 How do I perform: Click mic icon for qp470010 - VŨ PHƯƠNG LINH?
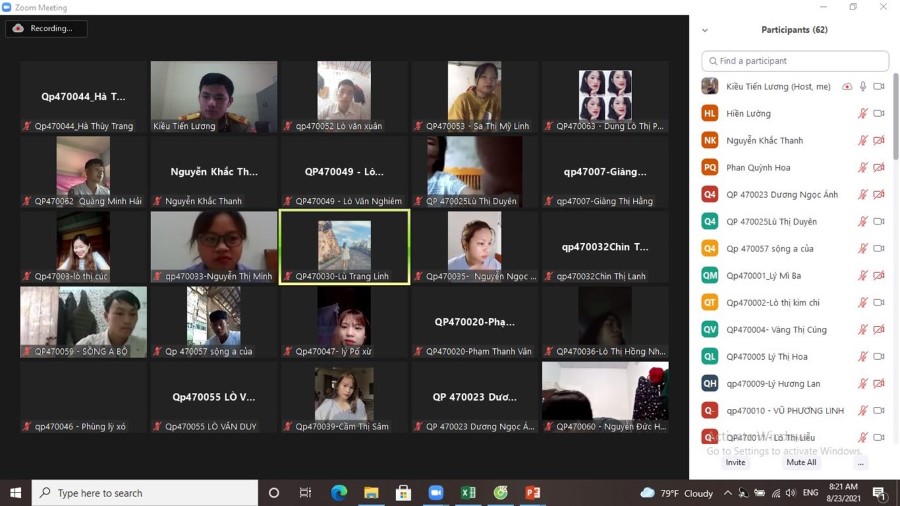tap(863, 410)
